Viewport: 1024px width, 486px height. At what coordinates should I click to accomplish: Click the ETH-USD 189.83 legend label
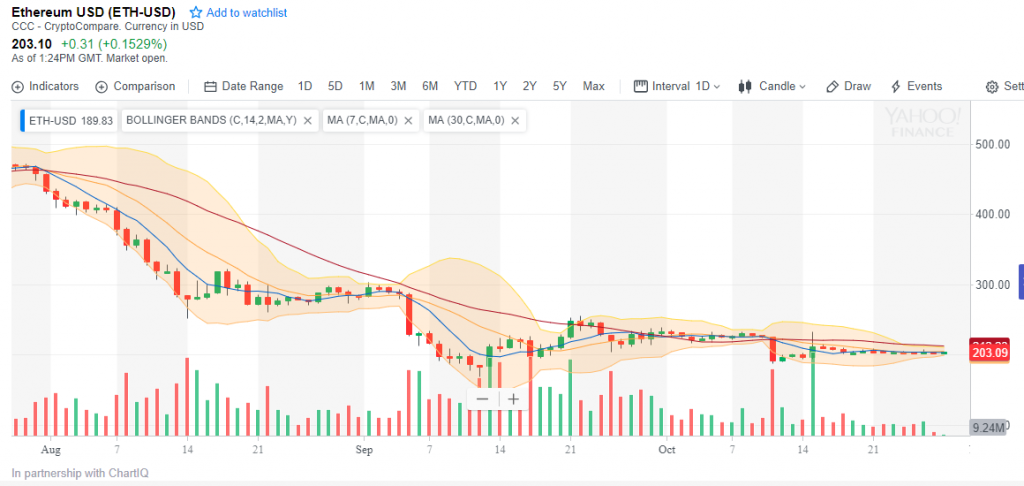tap(71, 121)
